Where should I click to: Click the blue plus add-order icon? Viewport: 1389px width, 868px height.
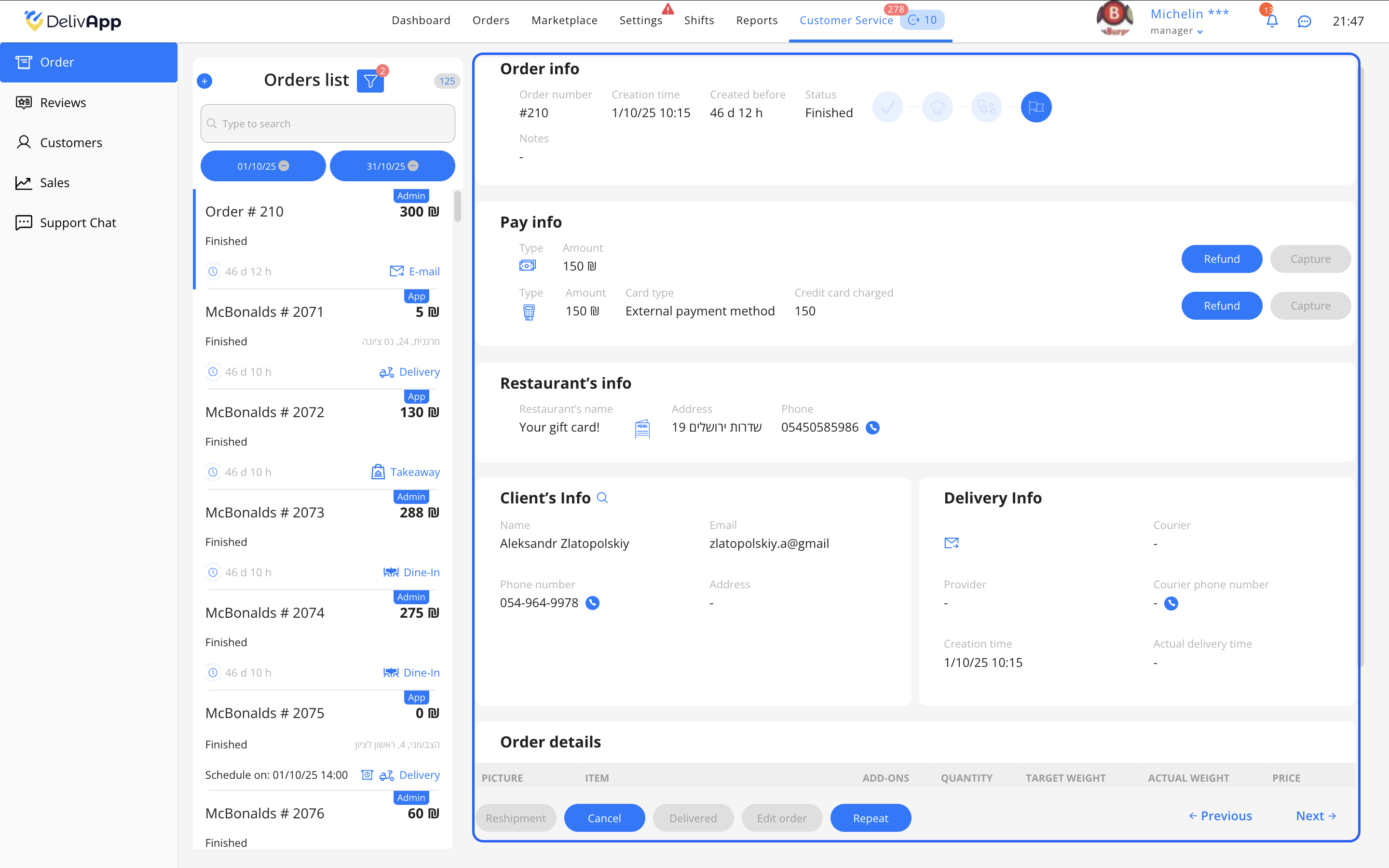204,81
